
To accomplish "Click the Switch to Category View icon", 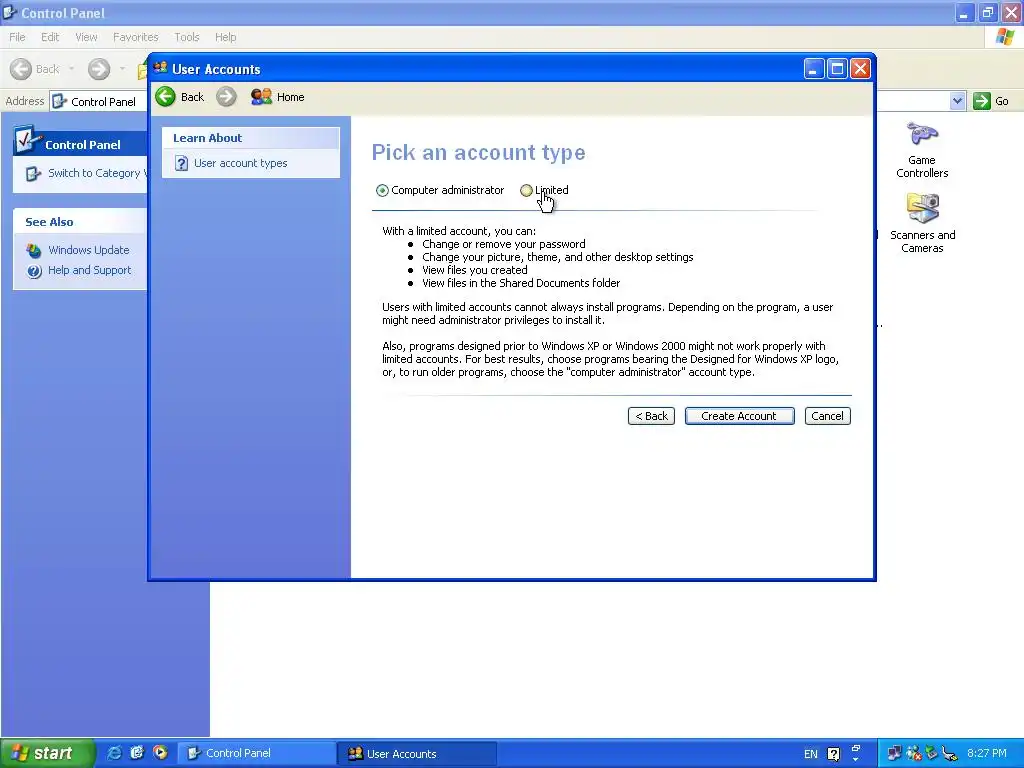I will coord(33,174).
